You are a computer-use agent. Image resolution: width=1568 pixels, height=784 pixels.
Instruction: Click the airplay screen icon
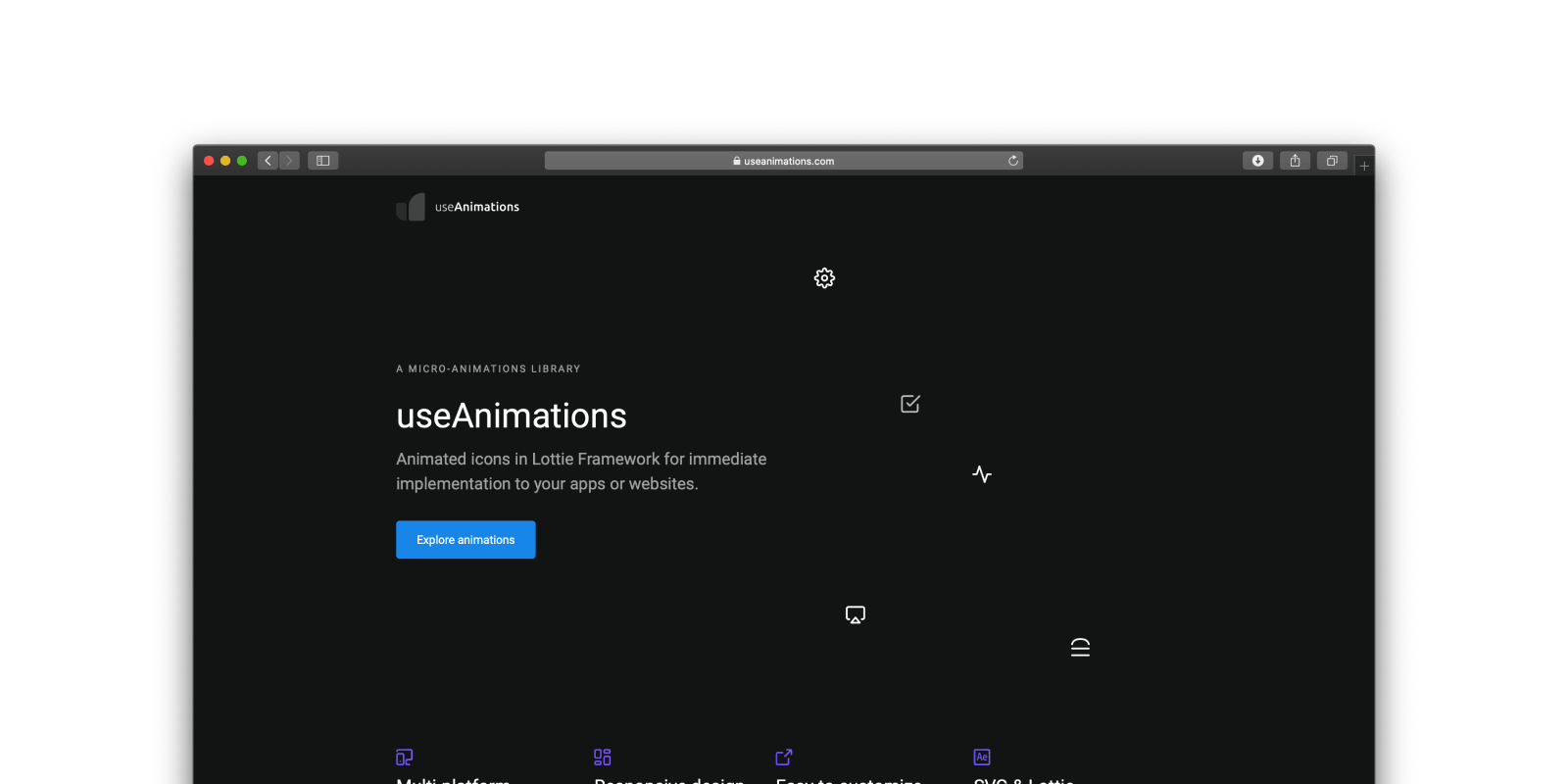point(856,614)
